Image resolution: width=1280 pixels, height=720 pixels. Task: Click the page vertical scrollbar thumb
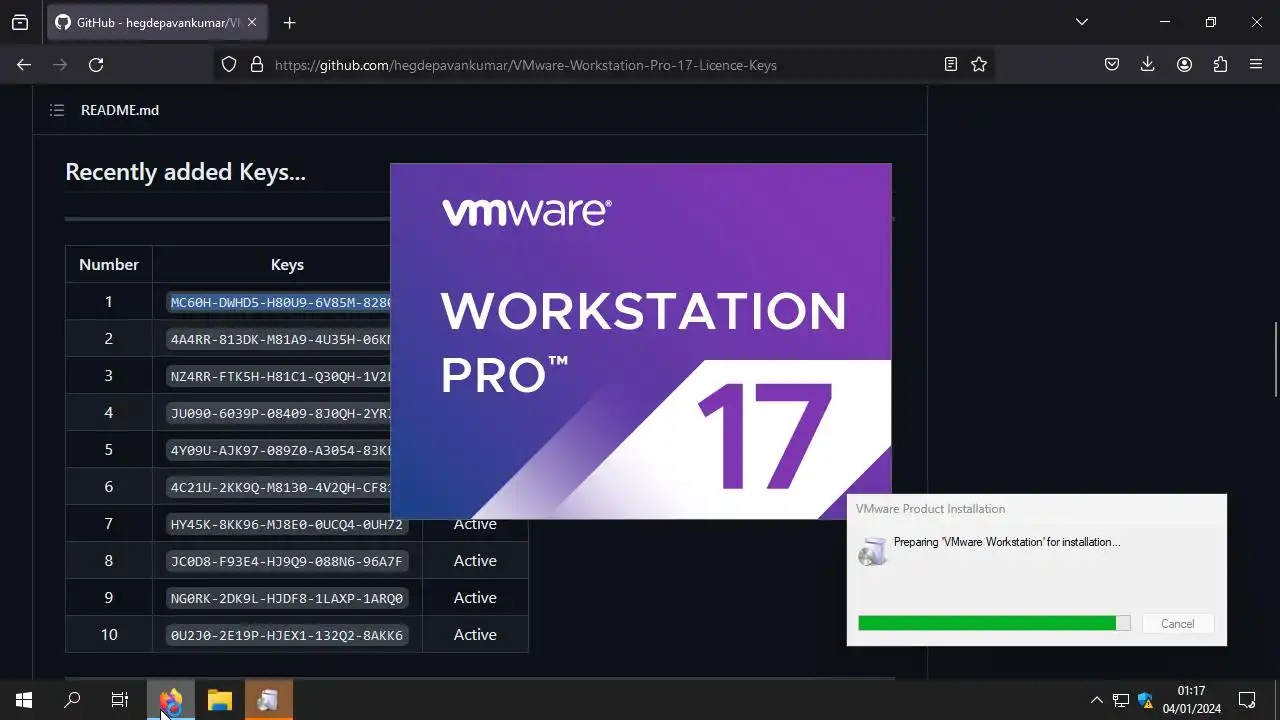[x=1275, y=359]
